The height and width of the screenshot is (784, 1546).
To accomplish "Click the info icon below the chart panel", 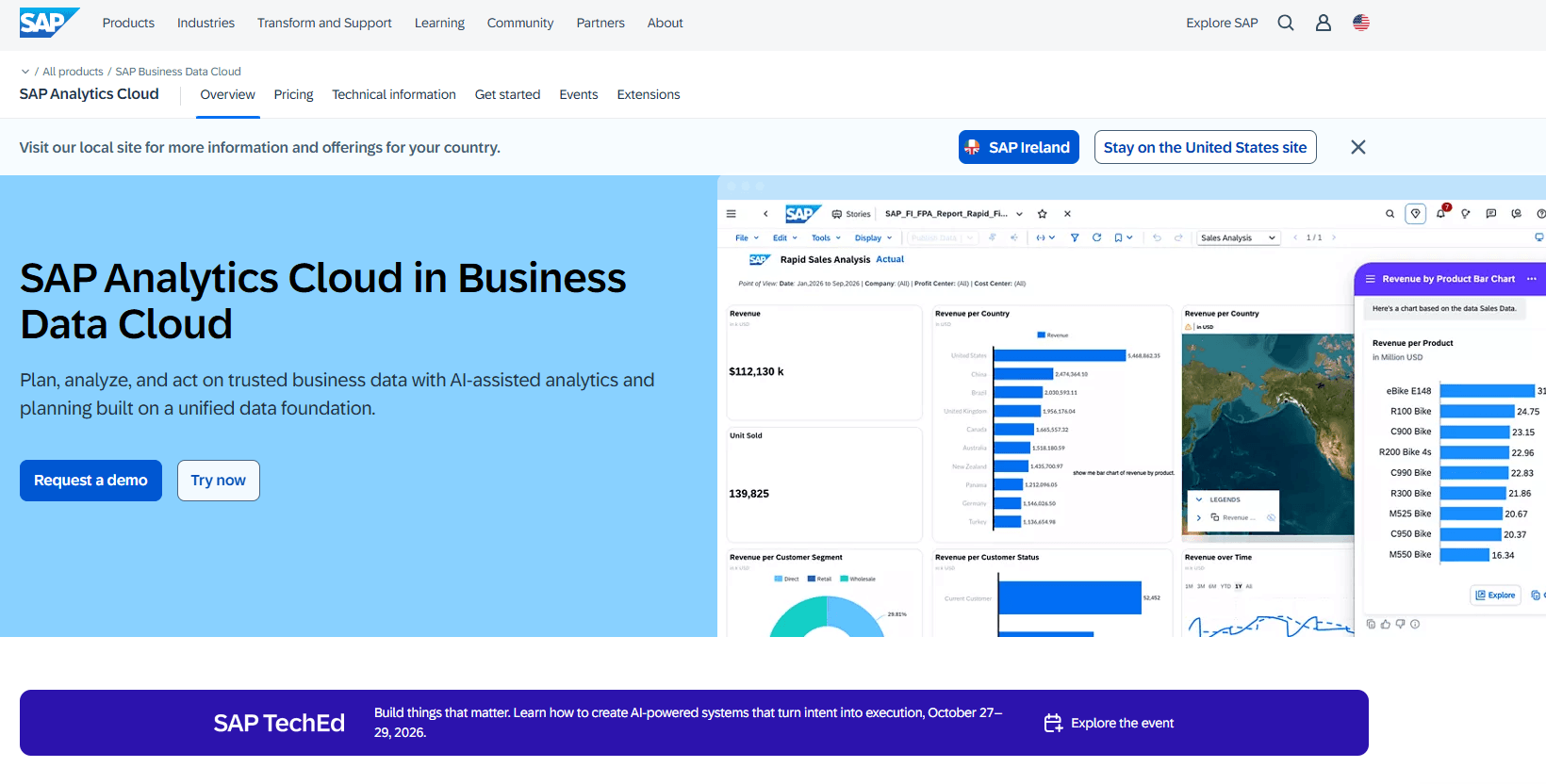I will click(1415, 624).
